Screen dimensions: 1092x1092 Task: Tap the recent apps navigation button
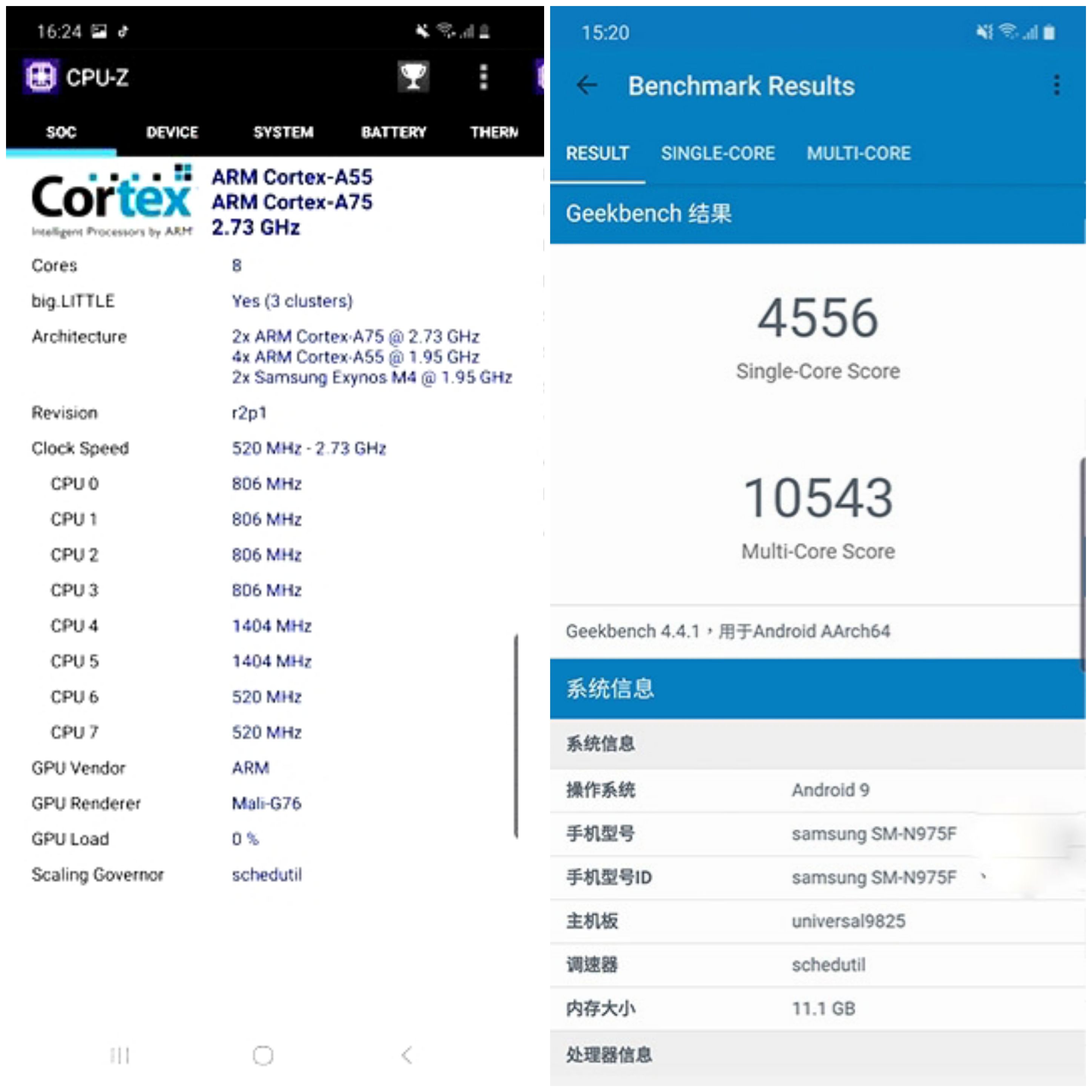click(120, 1055)
